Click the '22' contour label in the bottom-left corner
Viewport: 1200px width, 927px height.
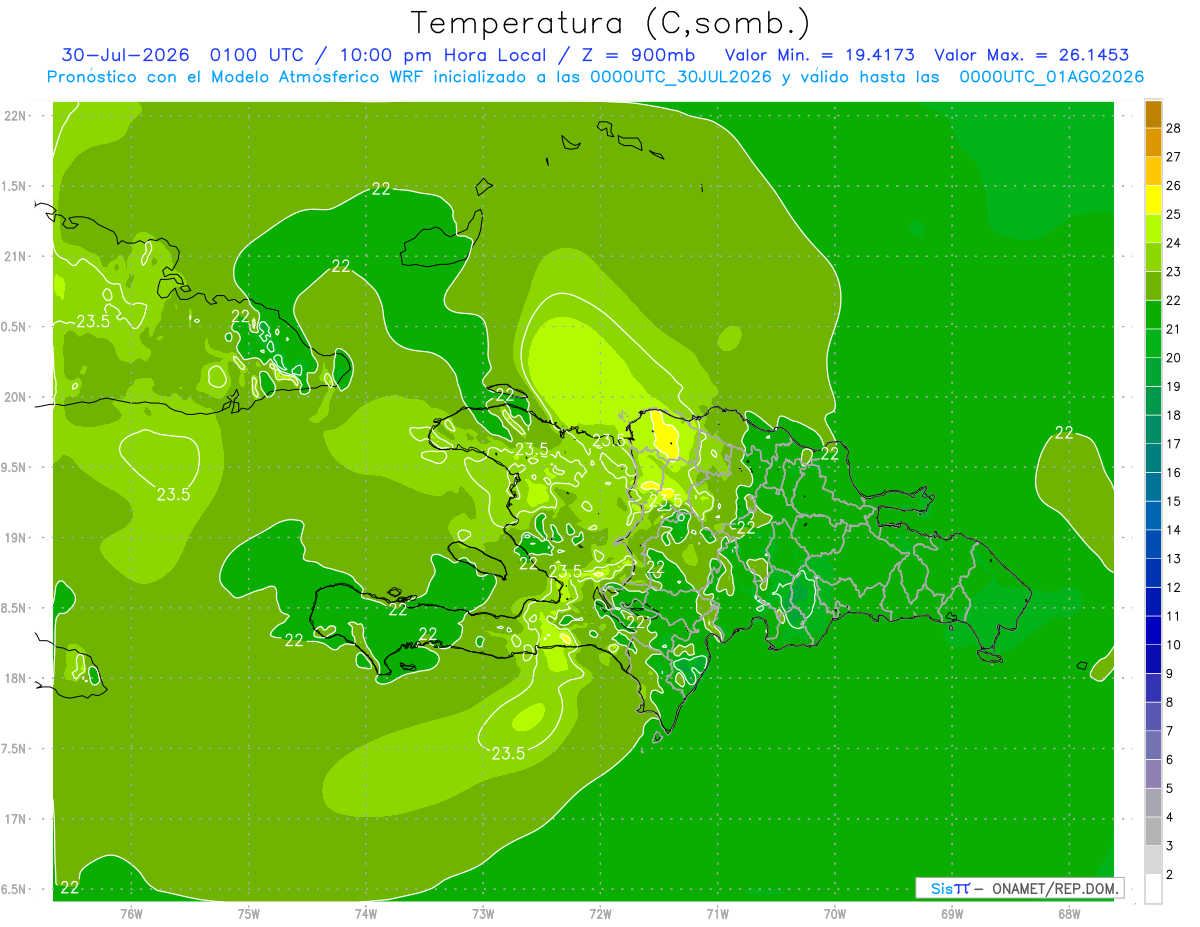[70, 887]
